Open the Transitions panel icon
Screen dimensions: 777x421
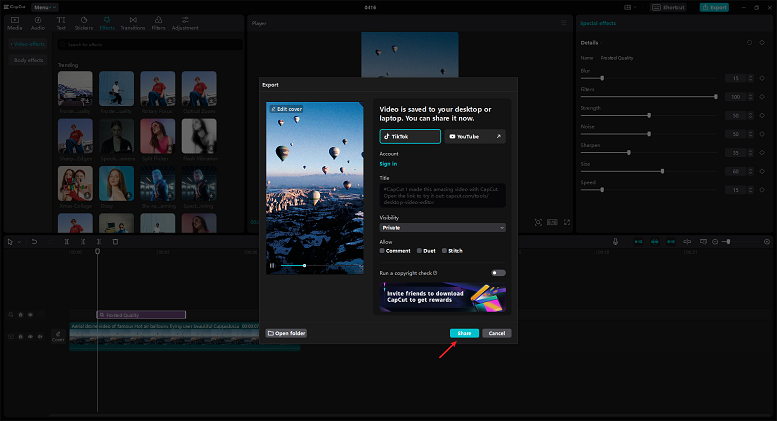(133, 21)
